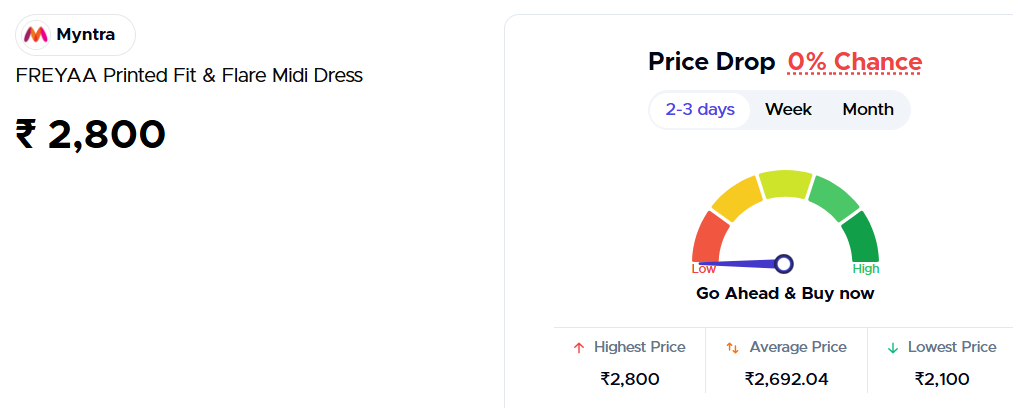Click the dark green High gauge segment

(862, 238)
